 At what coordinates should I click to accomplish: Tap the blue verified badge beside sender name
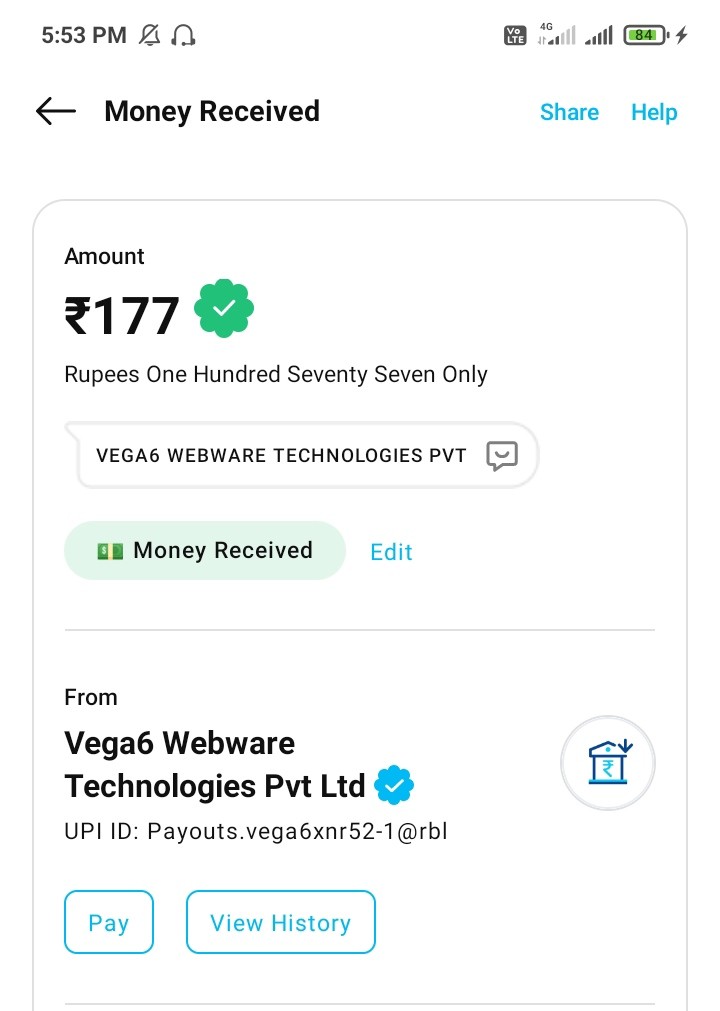click(x=394, y=786)
